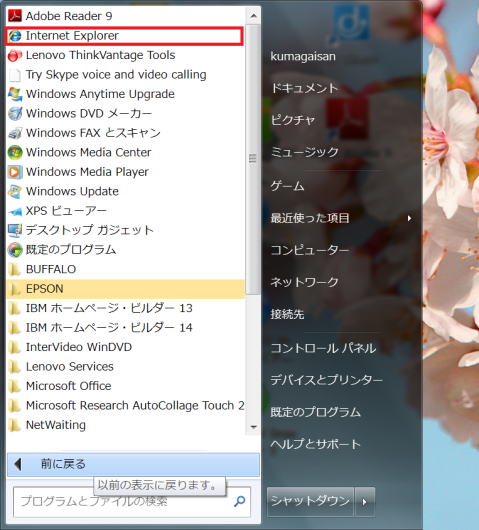479x530 pixels.
Task: Open shutdown options arrow menu
Action: [x=365, y=502]
